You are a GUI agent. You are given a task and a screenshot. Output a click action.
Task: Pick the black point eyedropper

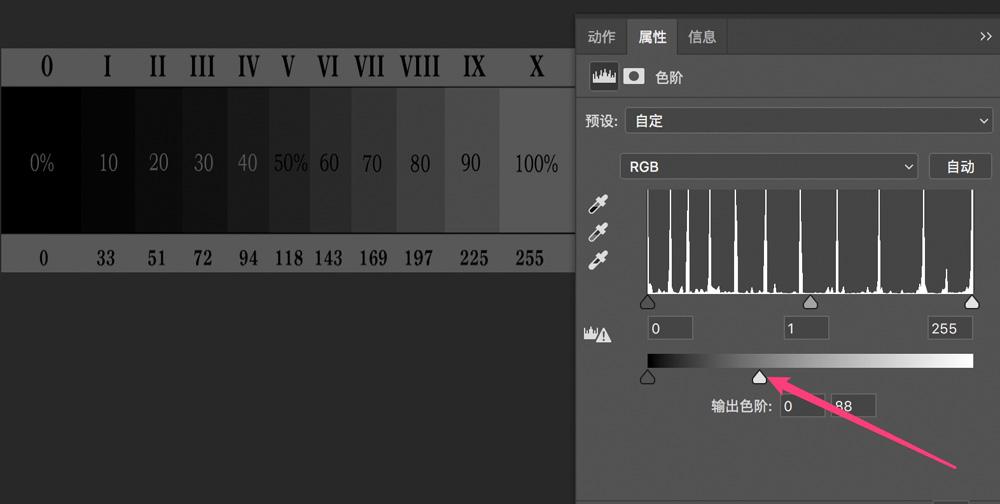(x=598, y=204)
